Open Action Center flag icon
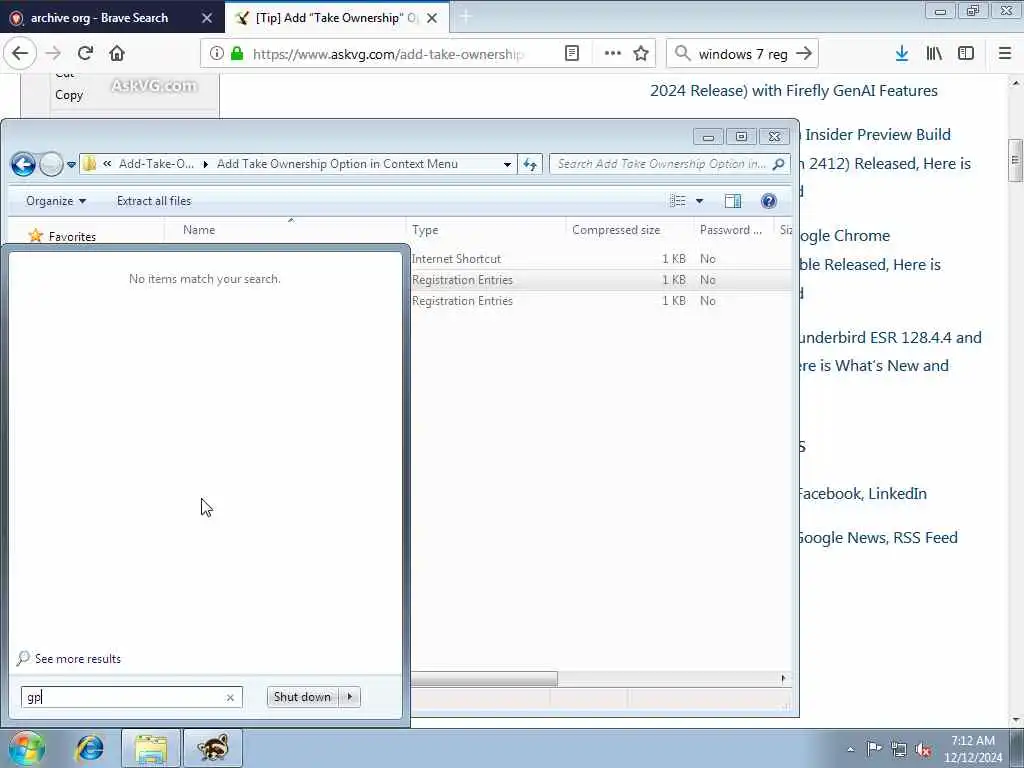The width and height of the screenshot is (1024, 768). coord(874,748)
